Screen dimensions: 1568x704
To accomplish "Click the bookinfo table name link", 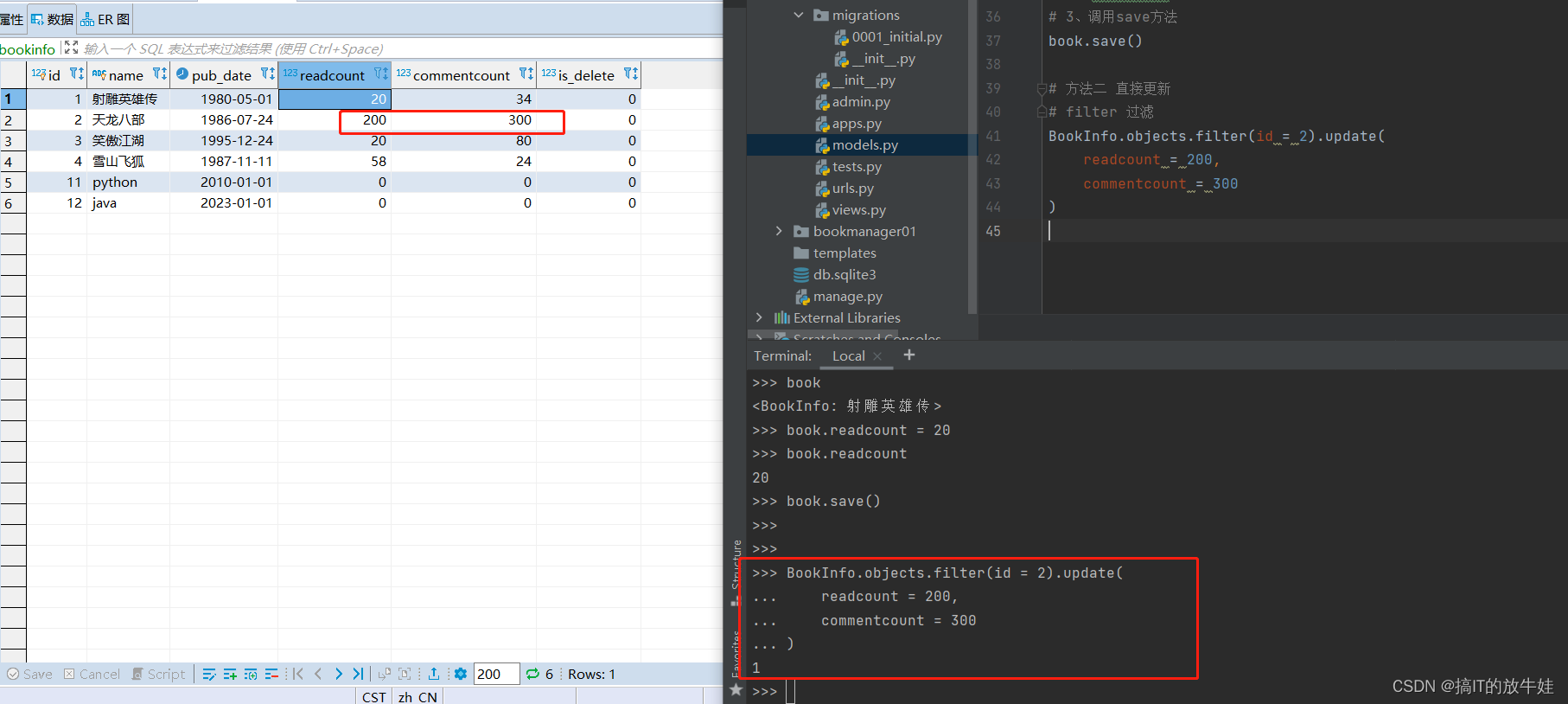I will (28, 49).
